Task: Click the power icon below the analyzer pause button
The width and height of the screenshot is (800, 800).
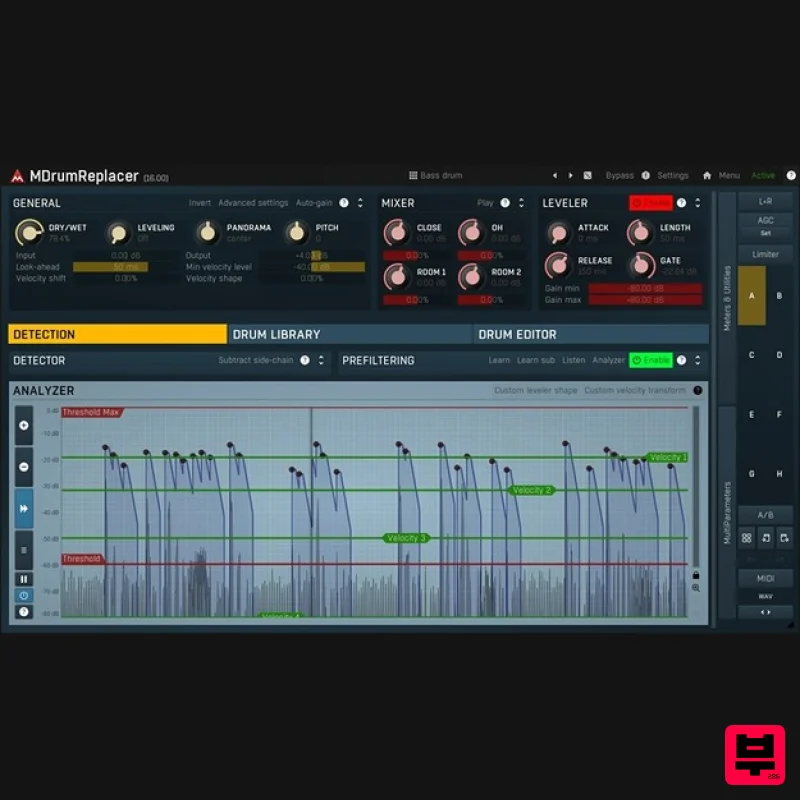Action: tap(24, 597)
